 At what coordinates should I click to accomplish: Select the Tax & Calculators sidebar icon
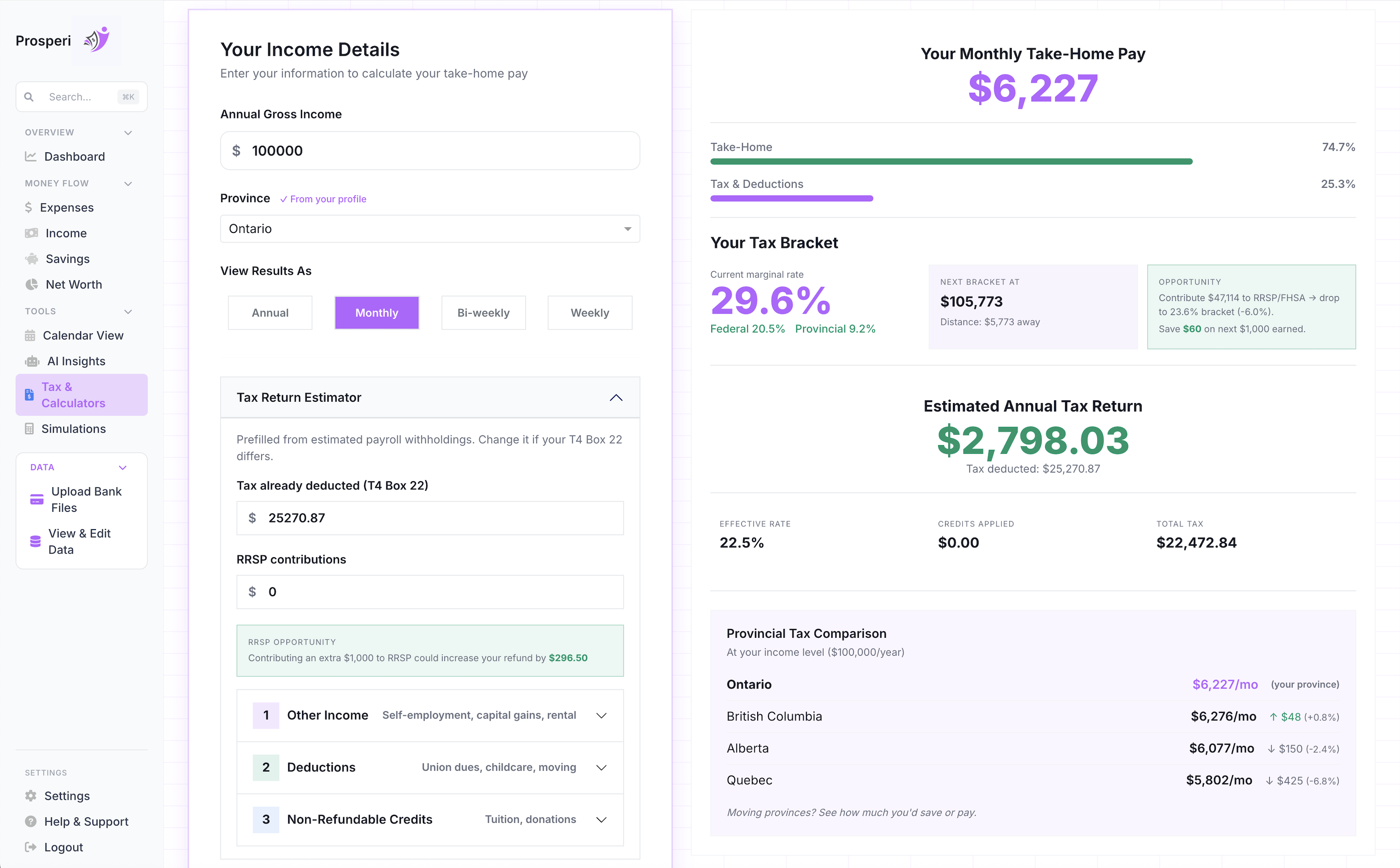pyautogui.click(x=29, y=394)
